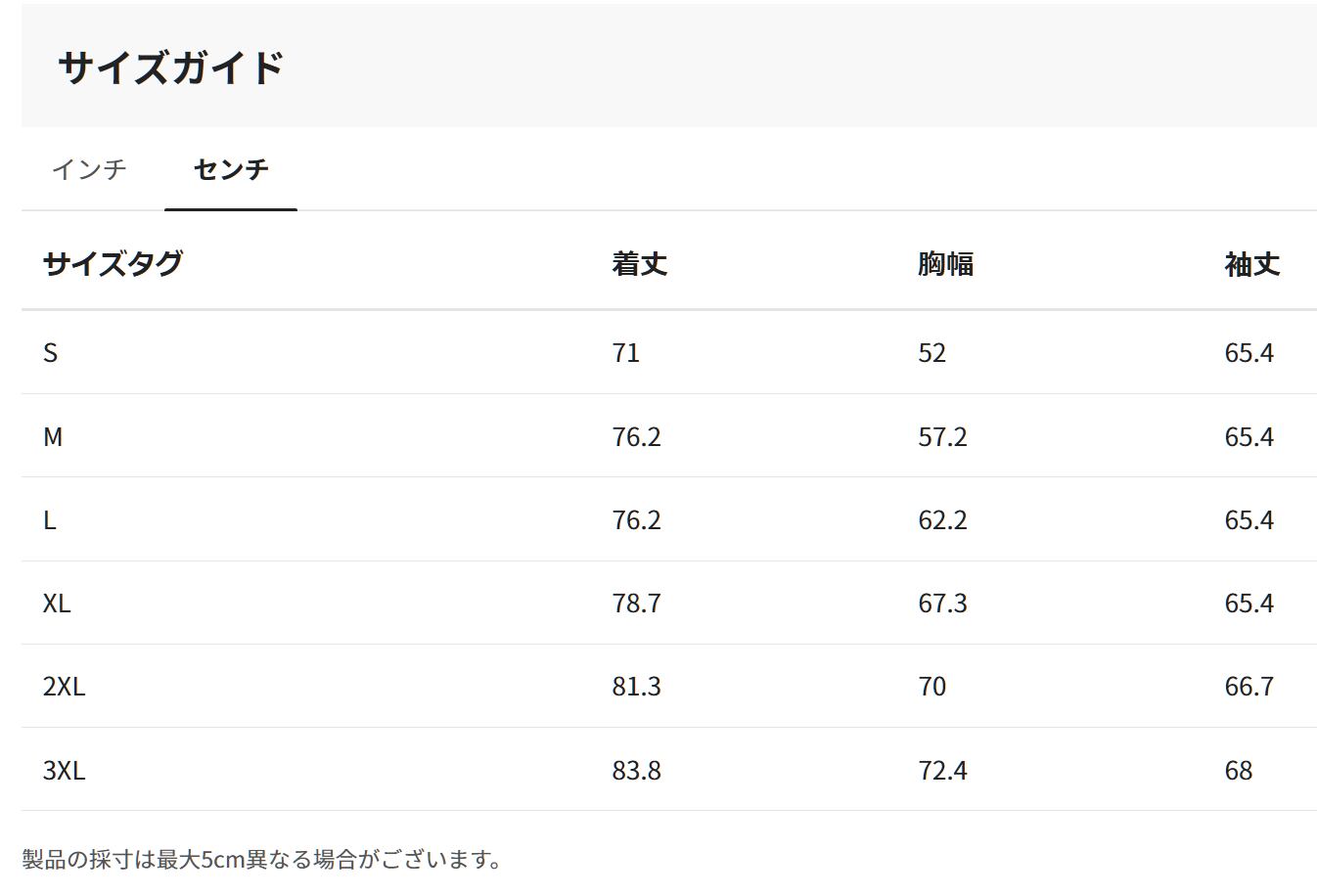The width and height of the screenshot is (1317, 896).
Task: Click chest width value 57.2 for size M
Action: [942, 436]
